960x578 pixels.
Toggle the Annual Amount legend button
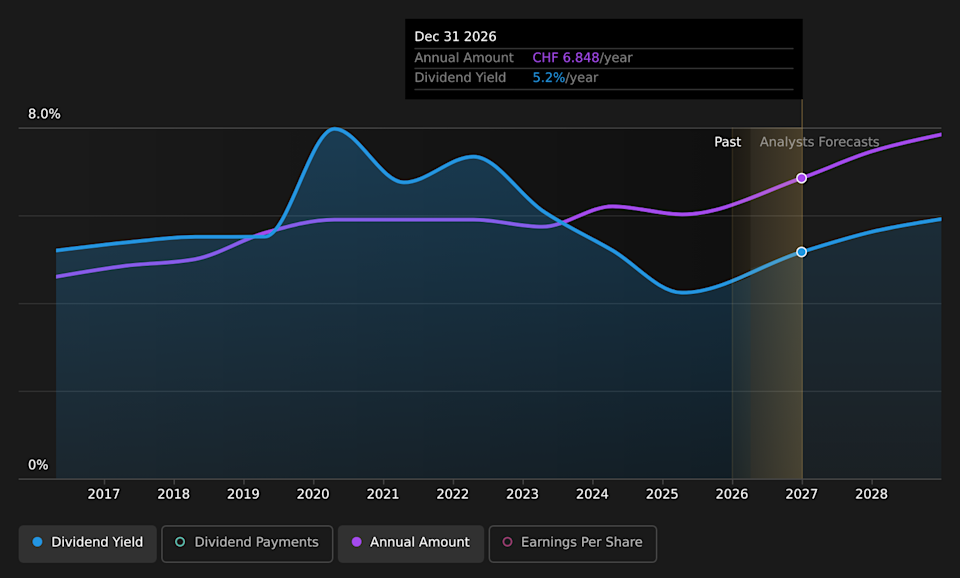point(410,542)
